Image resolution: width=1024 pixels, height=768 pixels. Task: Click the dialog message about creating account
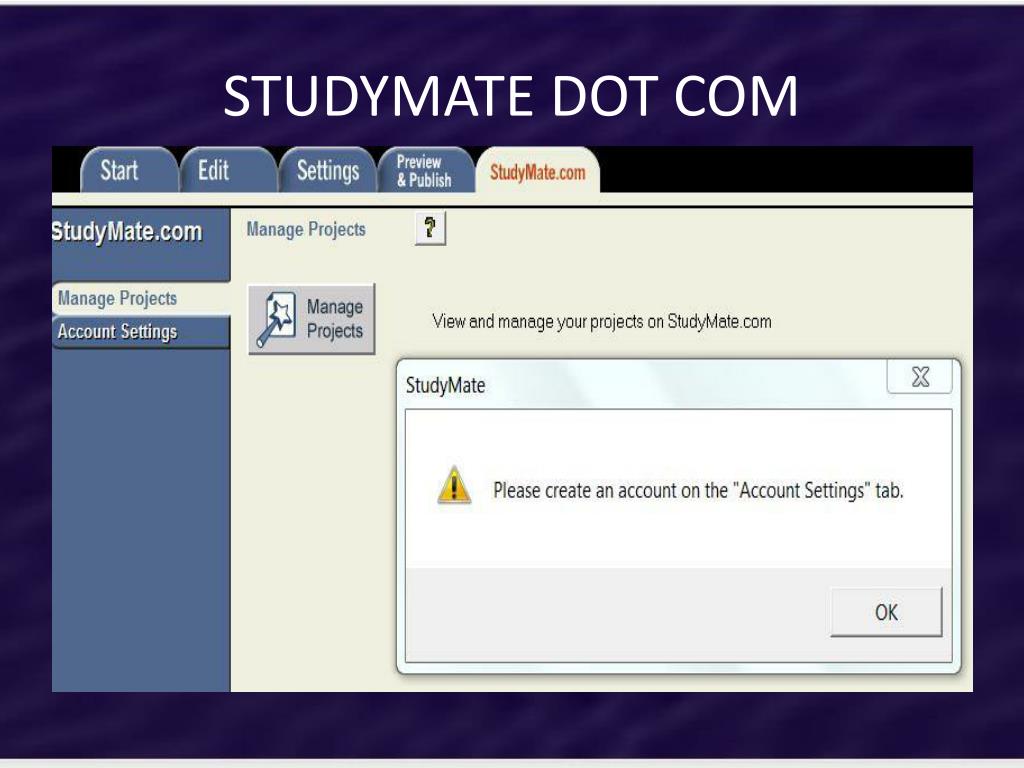[698, 490]
